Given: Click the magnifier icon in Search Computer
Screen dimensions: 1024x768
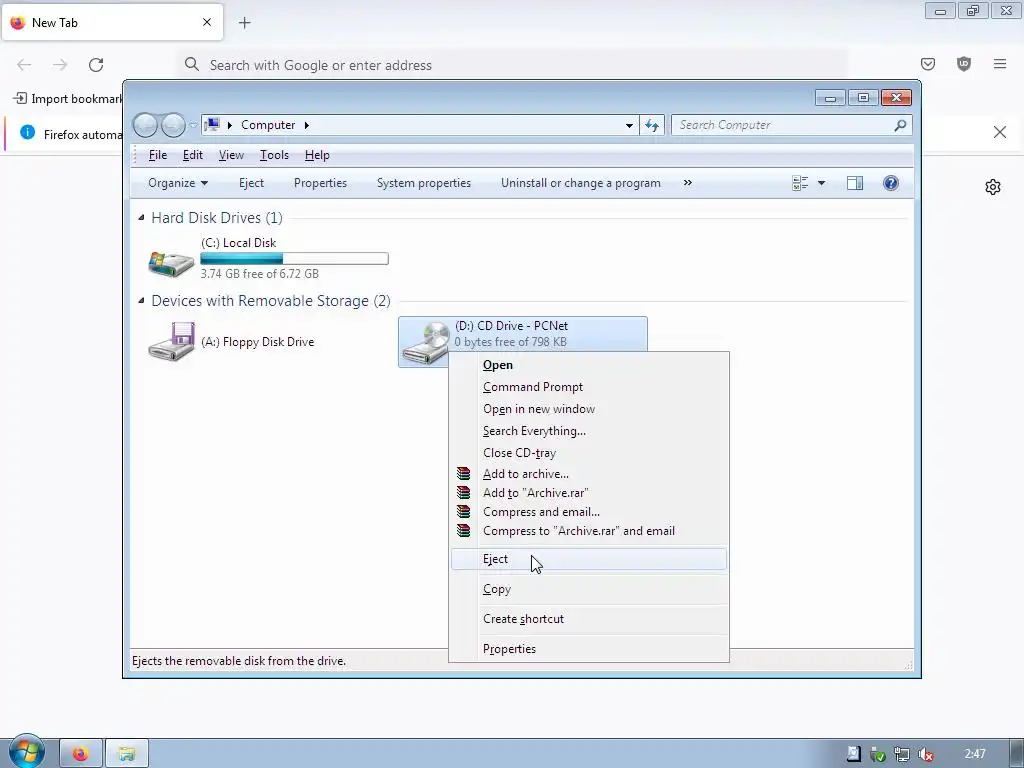Looking at the screenshot, I should click(900, 125).
